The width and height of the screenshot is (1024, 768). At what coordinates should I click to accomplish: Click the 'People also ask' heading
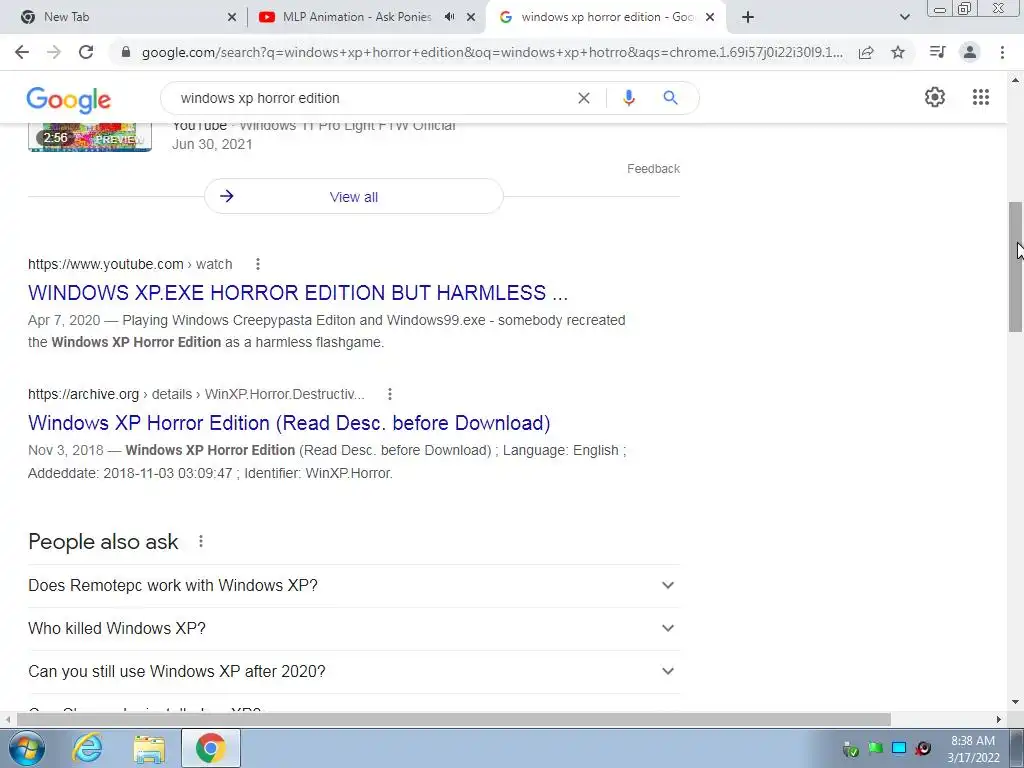coord(103,542)
